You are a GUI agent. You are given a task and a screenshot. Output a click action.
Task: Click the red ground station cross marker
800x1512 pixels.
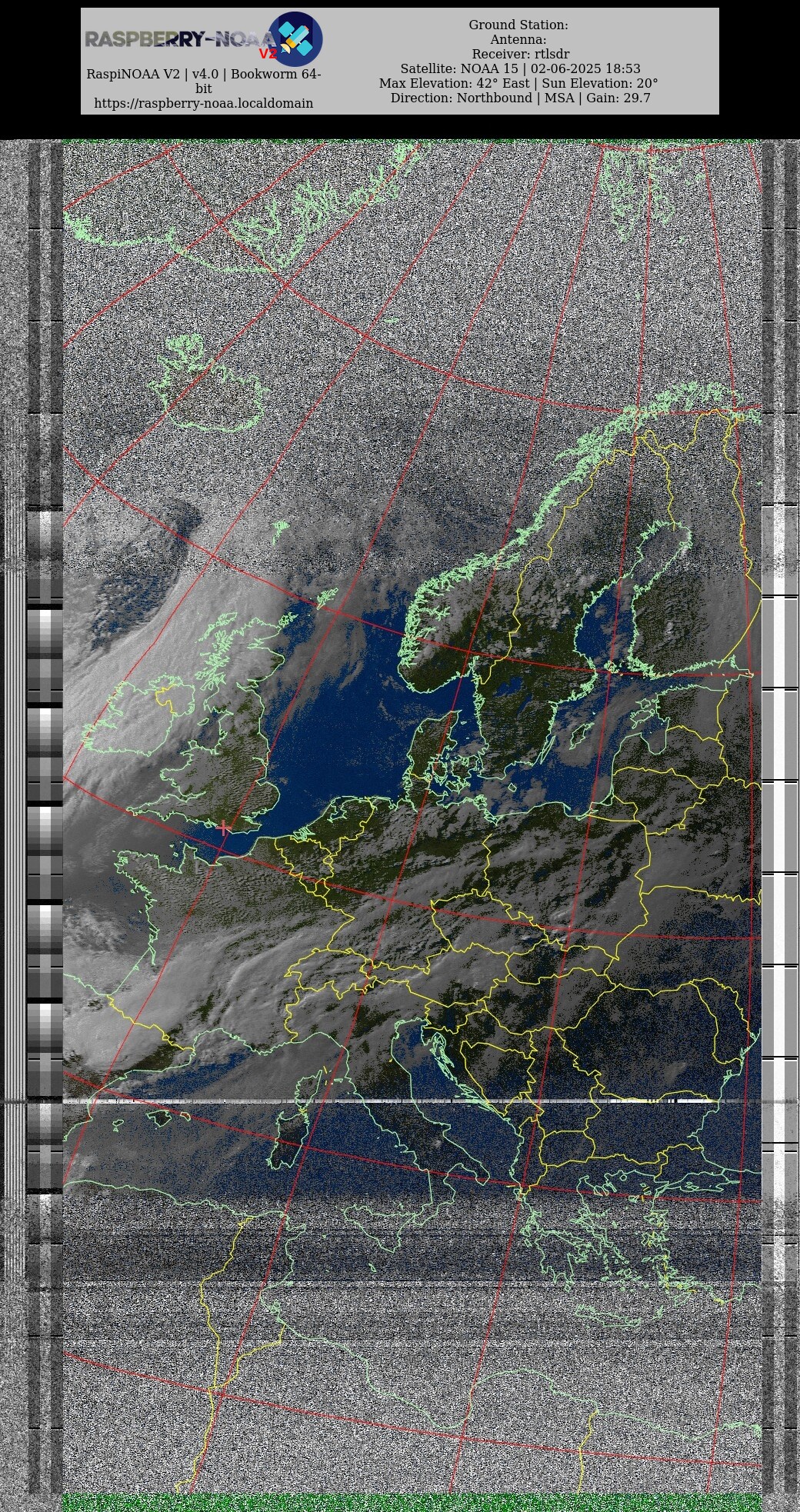click(224, 828)
